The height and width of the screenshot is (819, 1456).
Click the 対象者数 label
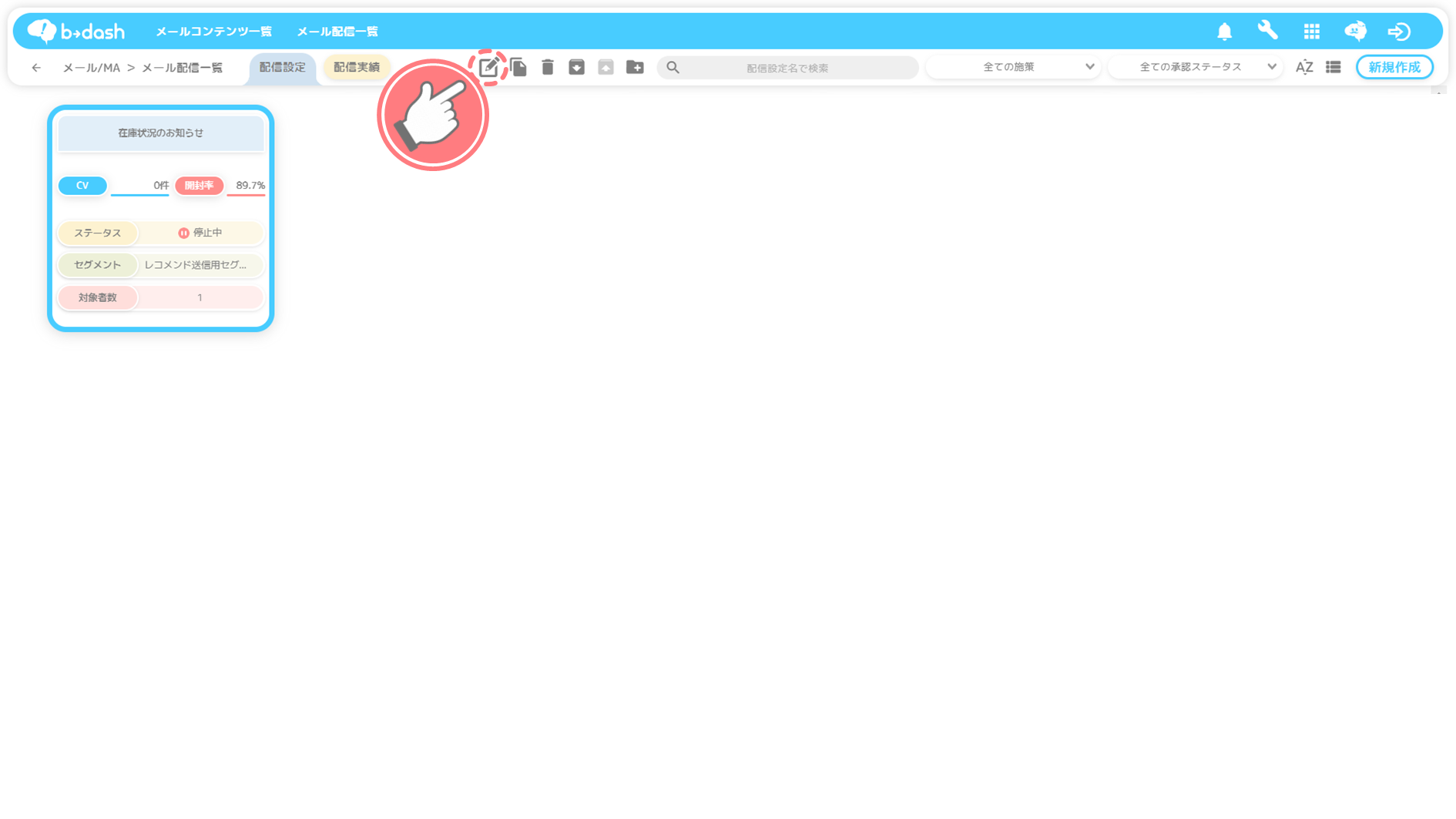pyautogui.click(x=98, y=297)
